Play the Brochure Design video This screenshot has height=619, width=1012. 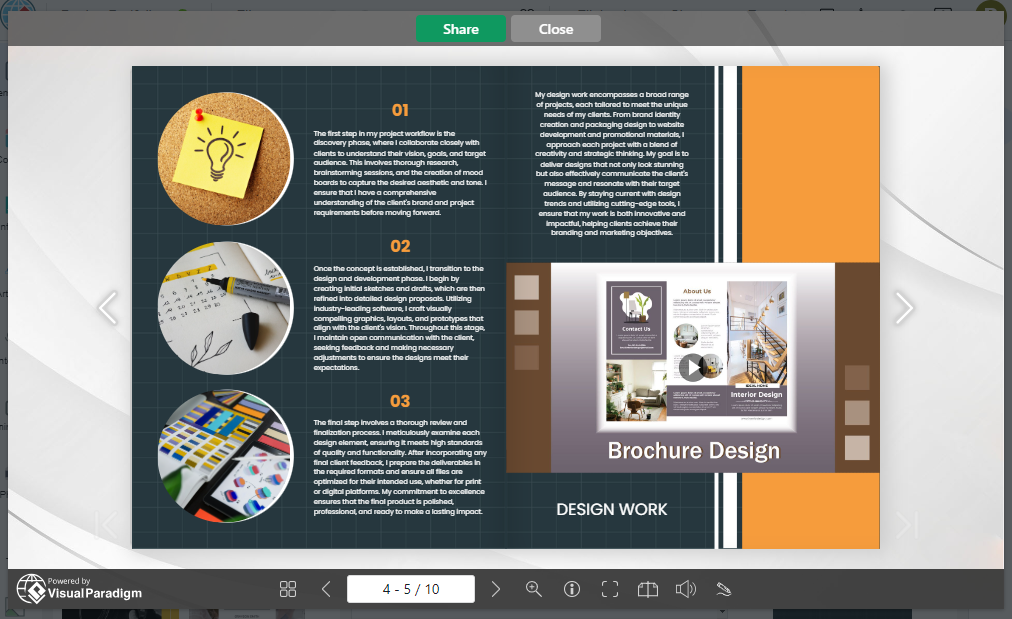692,367
